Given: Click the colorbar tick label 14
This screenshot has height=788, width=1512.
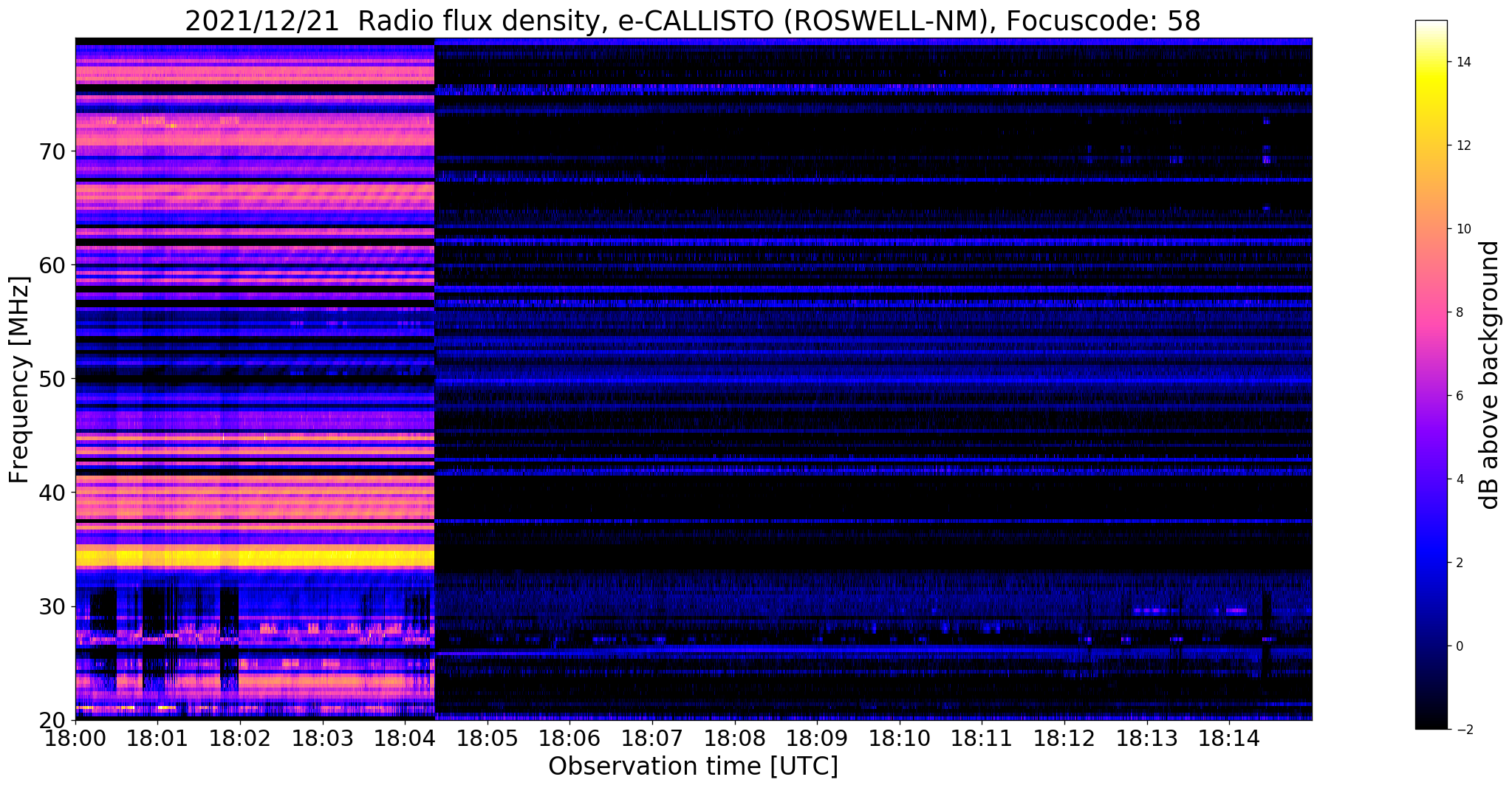Looking at the screenshot, I should (x=1463, y=62).
